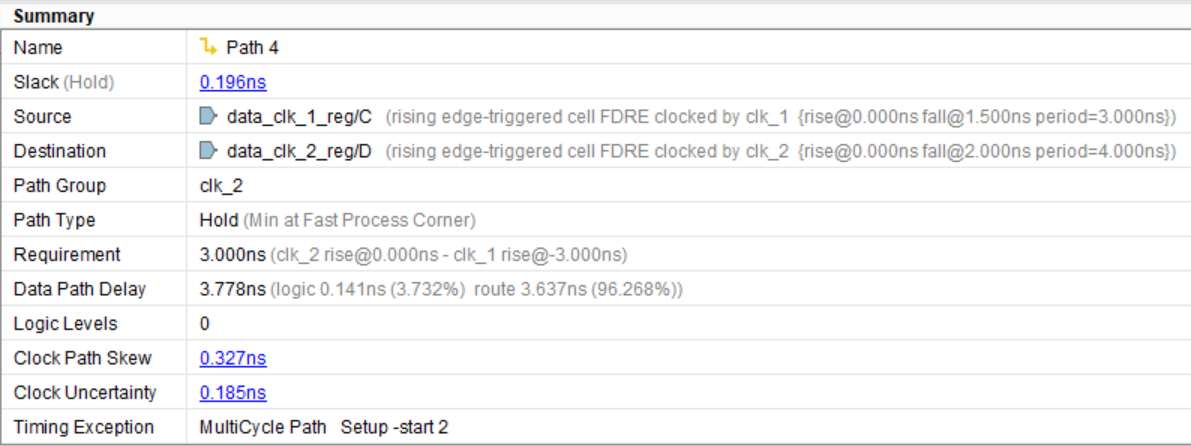Click the Path 4 arrow icon
1191x446 pixels.
(208, 47)
